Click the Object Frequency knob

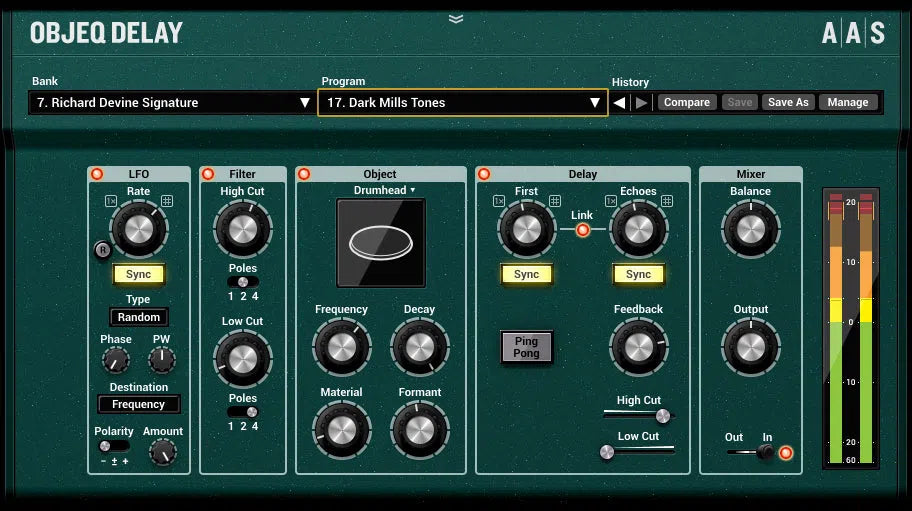[x=341, y=348]
